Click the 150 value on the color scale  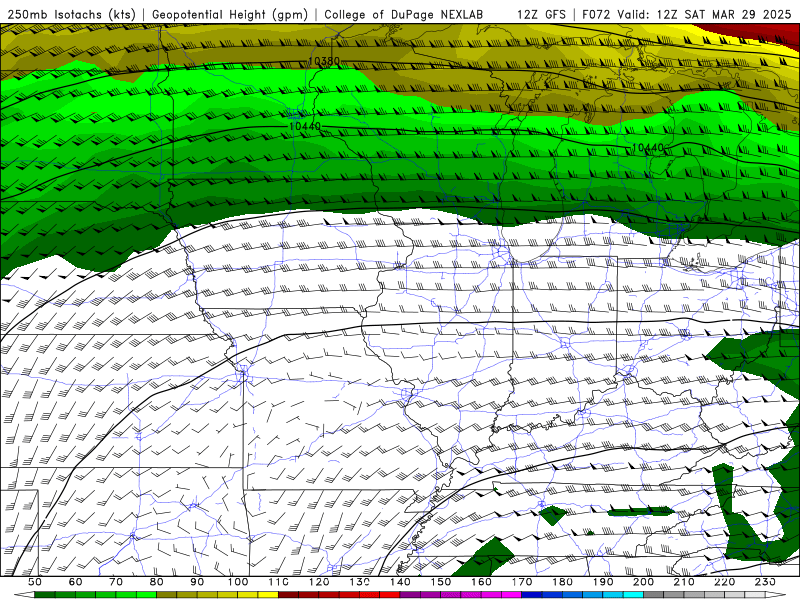pyautogui.click(x=441, y=582)
